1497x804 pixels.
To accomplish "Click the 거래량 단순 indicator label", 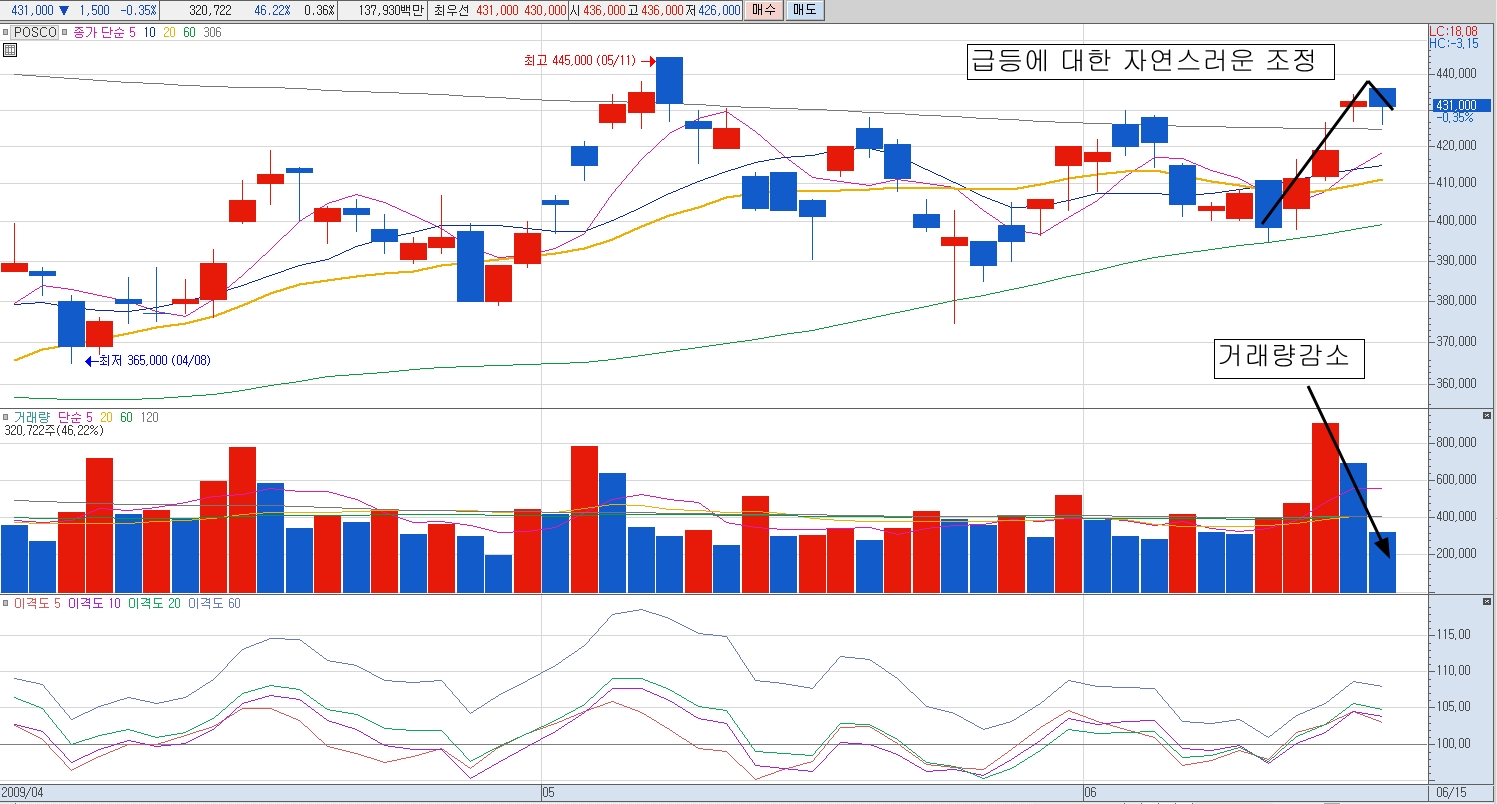I will [x=48, y=417].
